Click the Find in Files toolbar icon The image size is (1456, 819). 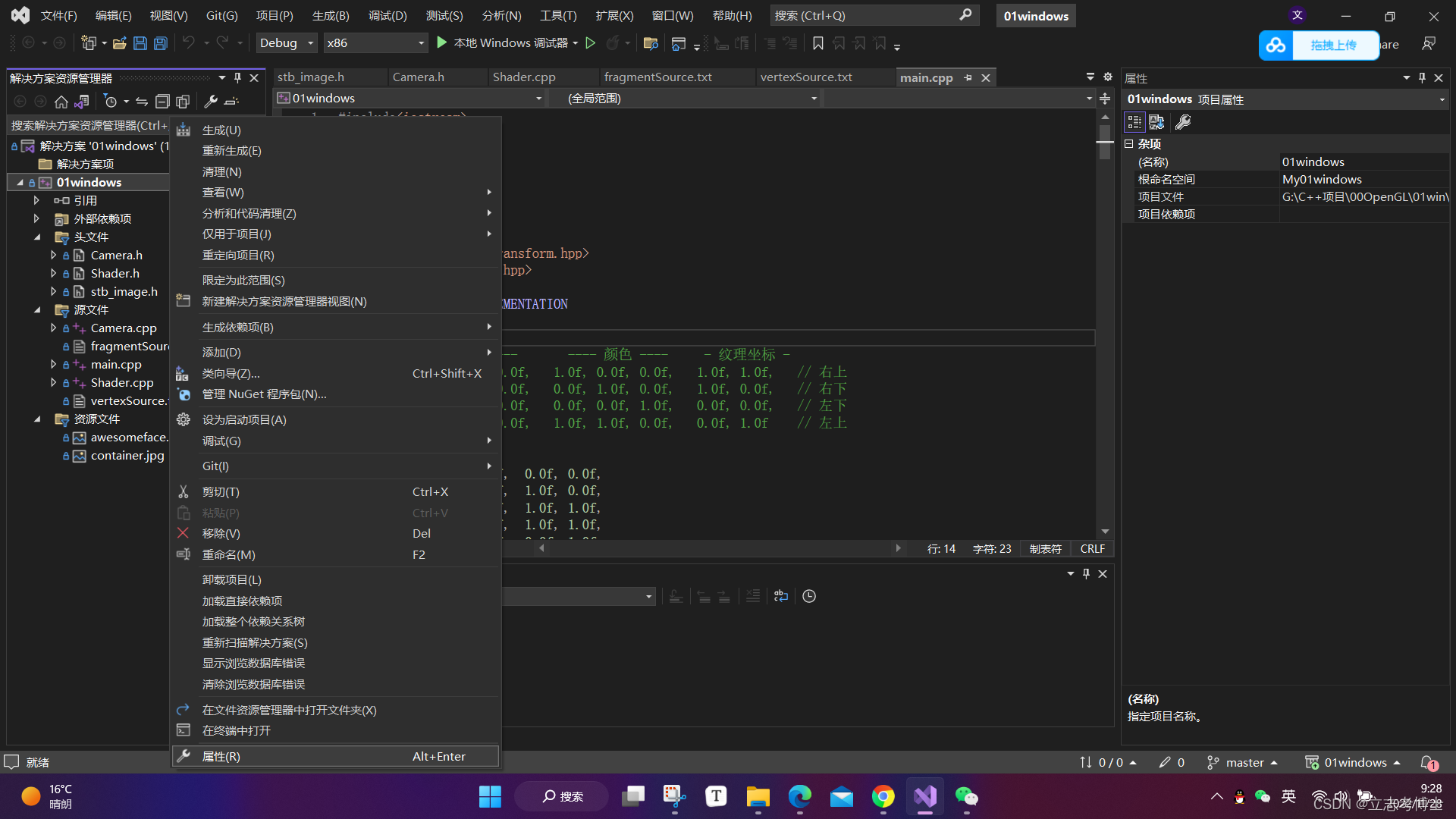pyautogui.click(x=651, y=43)
